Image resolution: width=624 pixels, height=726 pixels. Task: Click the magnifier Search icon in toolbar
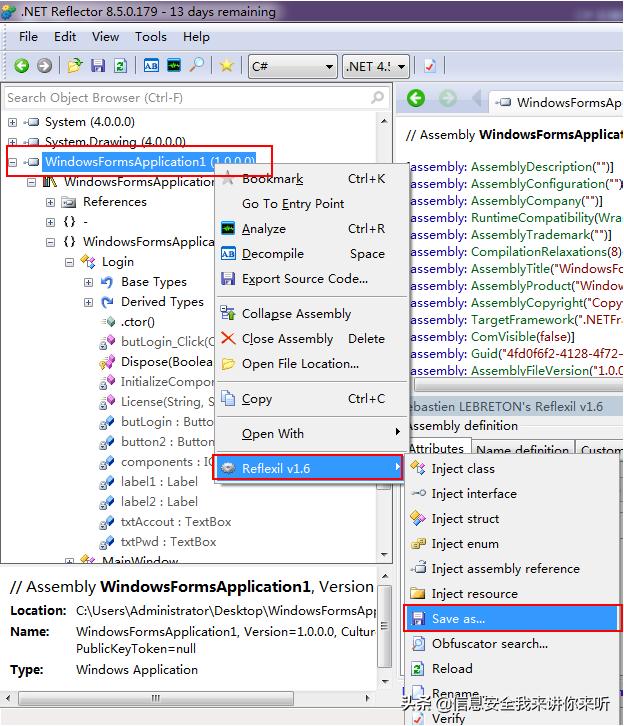197,66
